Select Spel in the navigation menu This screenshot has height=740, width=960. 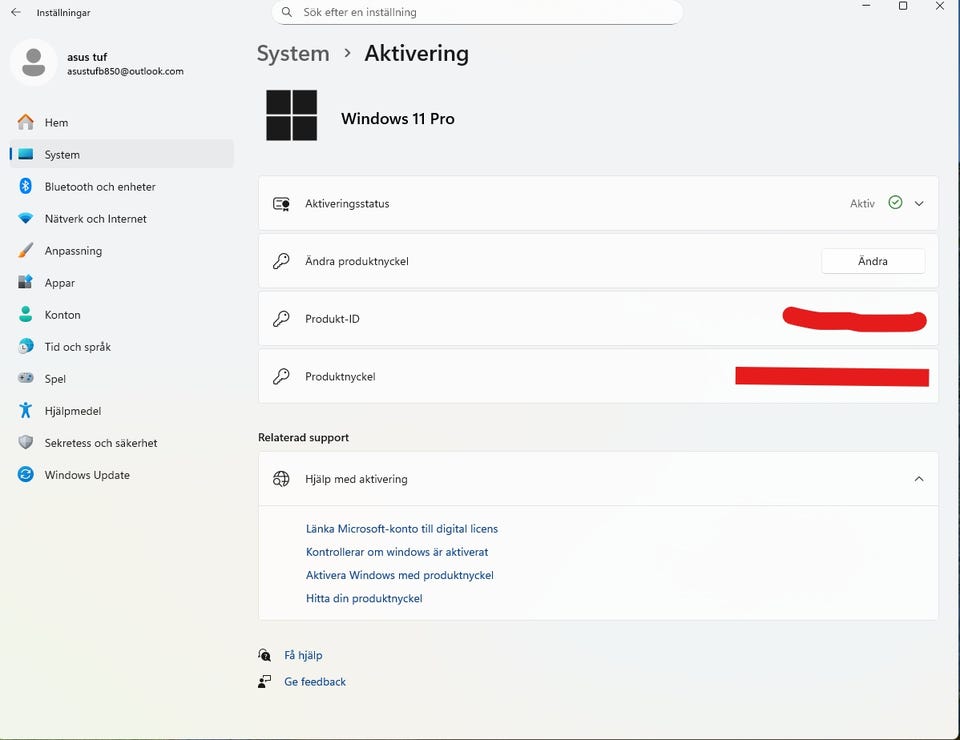(x=55, y=378)
